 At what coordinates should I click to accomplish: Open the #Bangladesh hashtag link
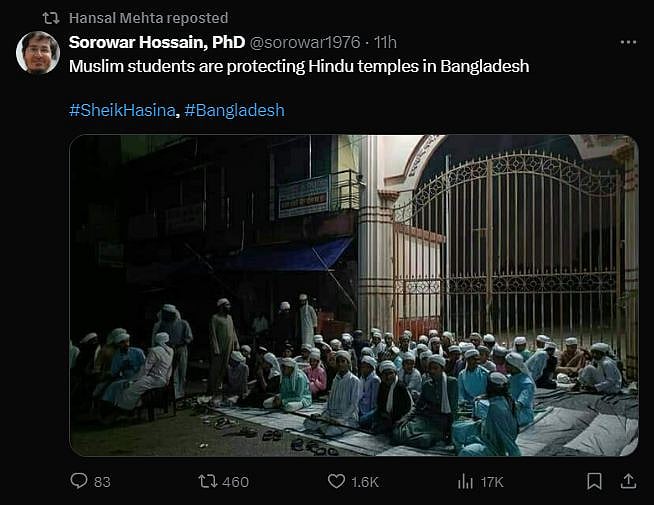pyautogui.click(x=234, y=110)
